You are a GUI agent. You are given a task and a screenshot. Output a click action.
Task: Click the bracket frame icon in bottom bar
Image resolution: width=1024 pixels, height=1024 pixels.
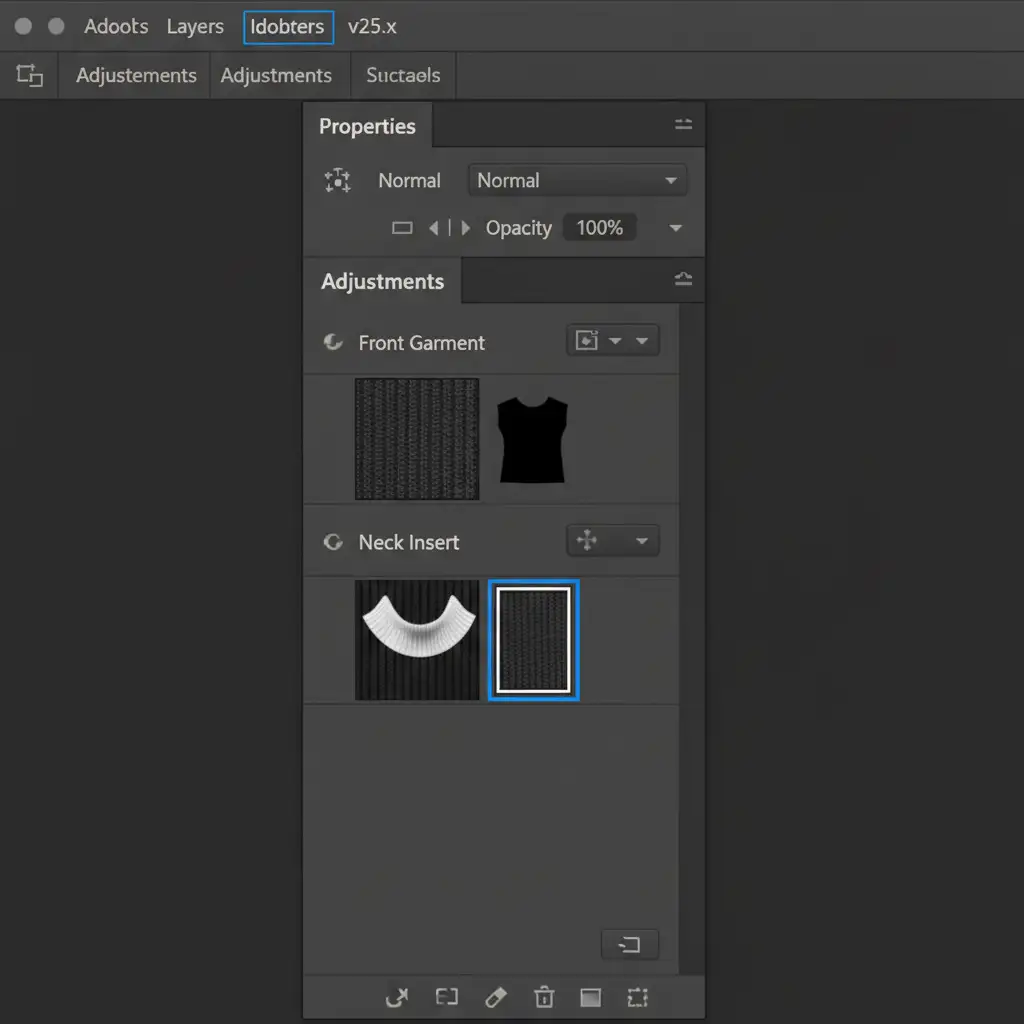tap(446, 997)
